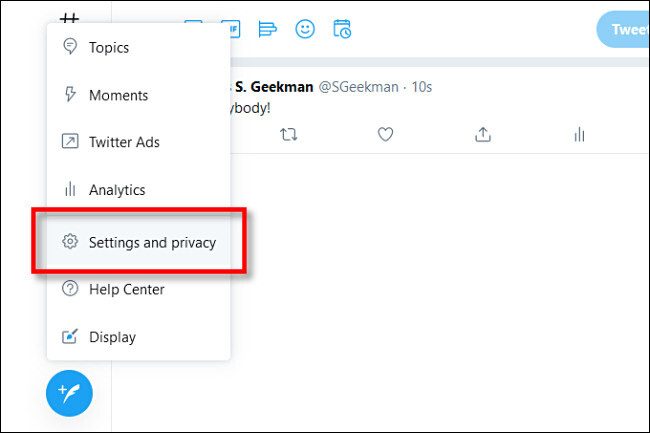Choose Twitter Ads menu entry

pos(124,142)
